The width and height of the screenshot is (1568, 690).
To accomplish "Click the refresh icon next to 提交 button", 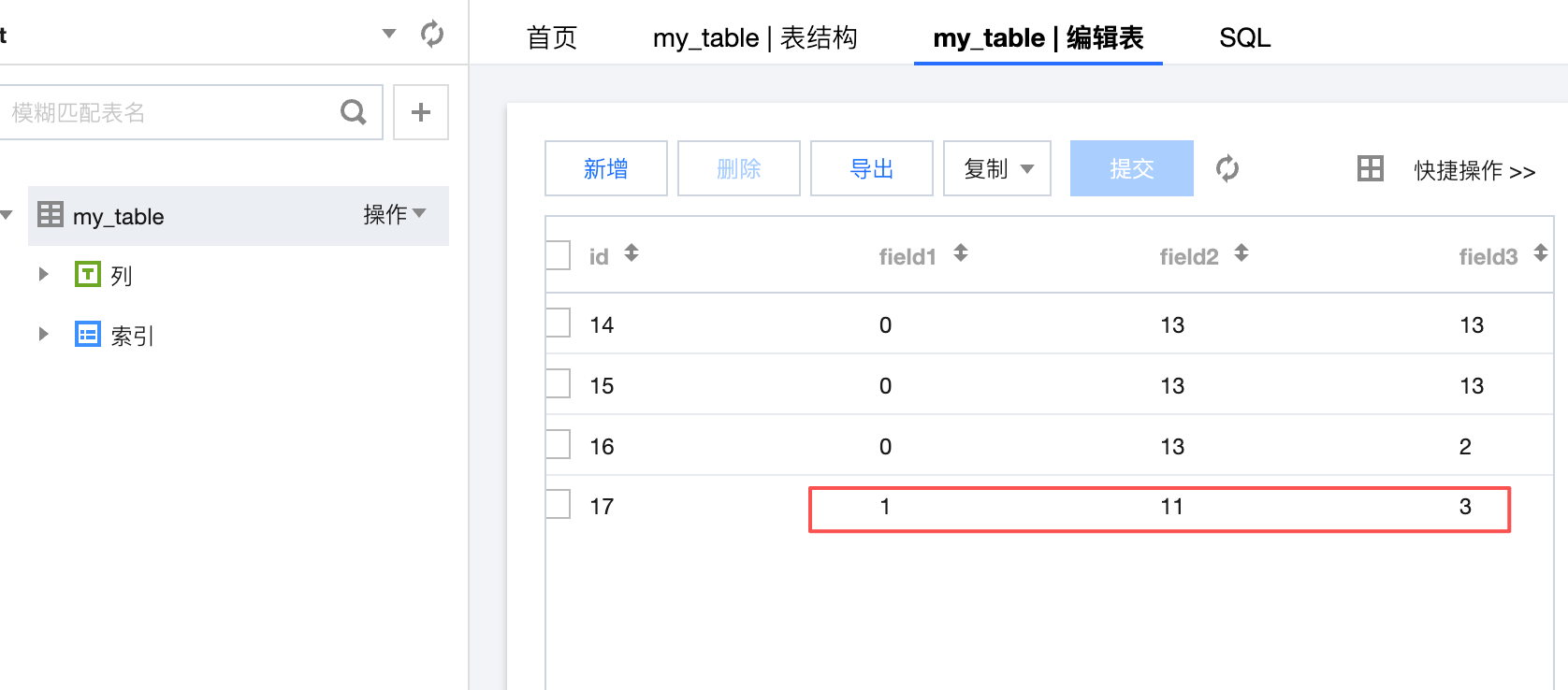I will 1227,168.
